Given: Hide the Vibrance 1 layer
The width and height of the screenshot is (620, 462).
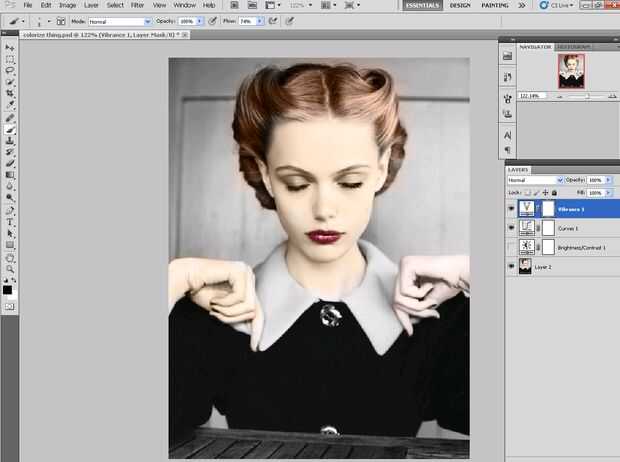Looking at the screenshot, I should coord(511,208).
